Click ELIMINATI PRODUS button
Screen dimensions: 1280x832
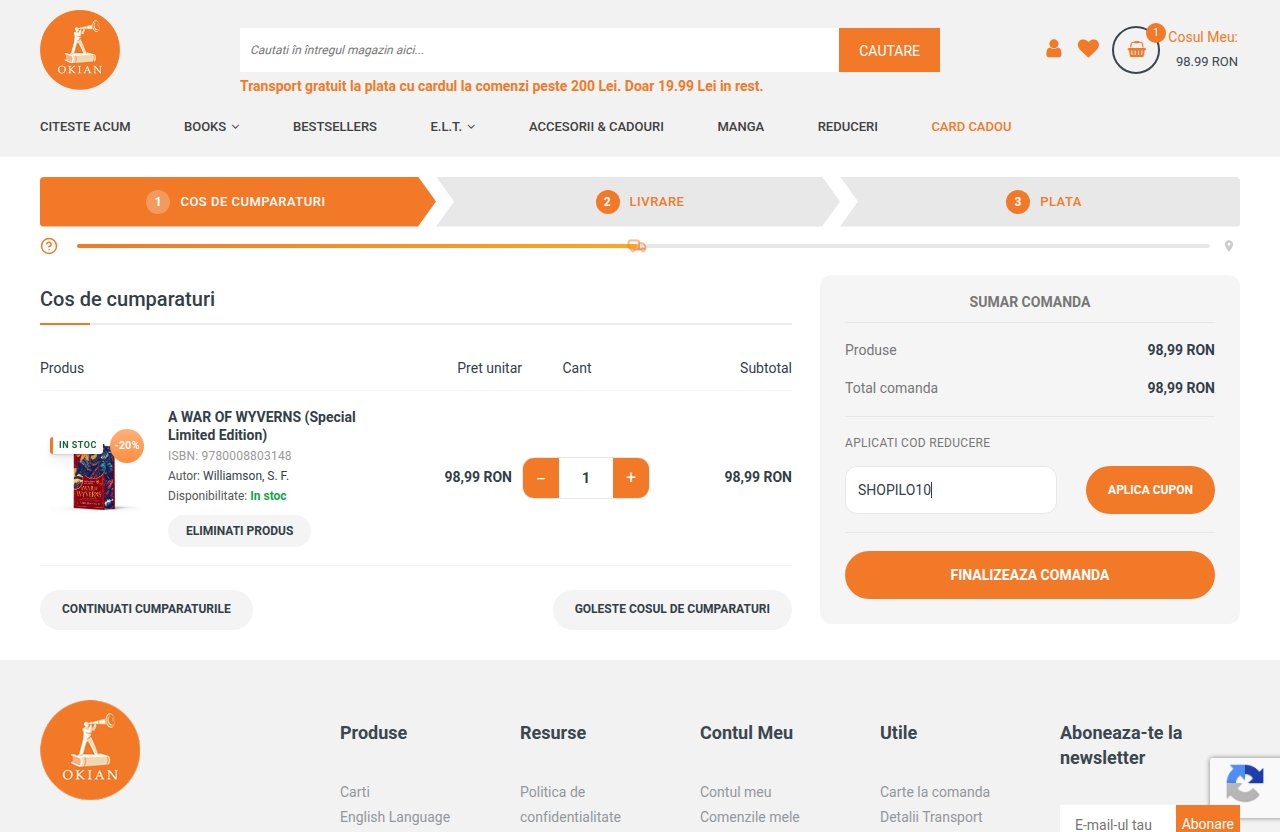pos(240,531)
